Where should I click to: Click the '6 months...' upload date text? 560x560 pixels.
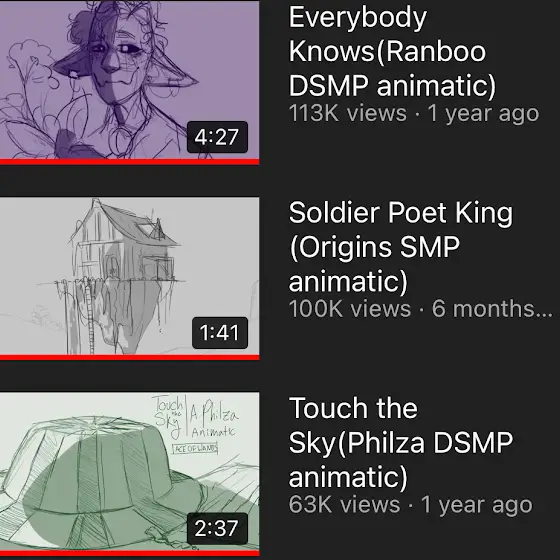pos(492,309)
